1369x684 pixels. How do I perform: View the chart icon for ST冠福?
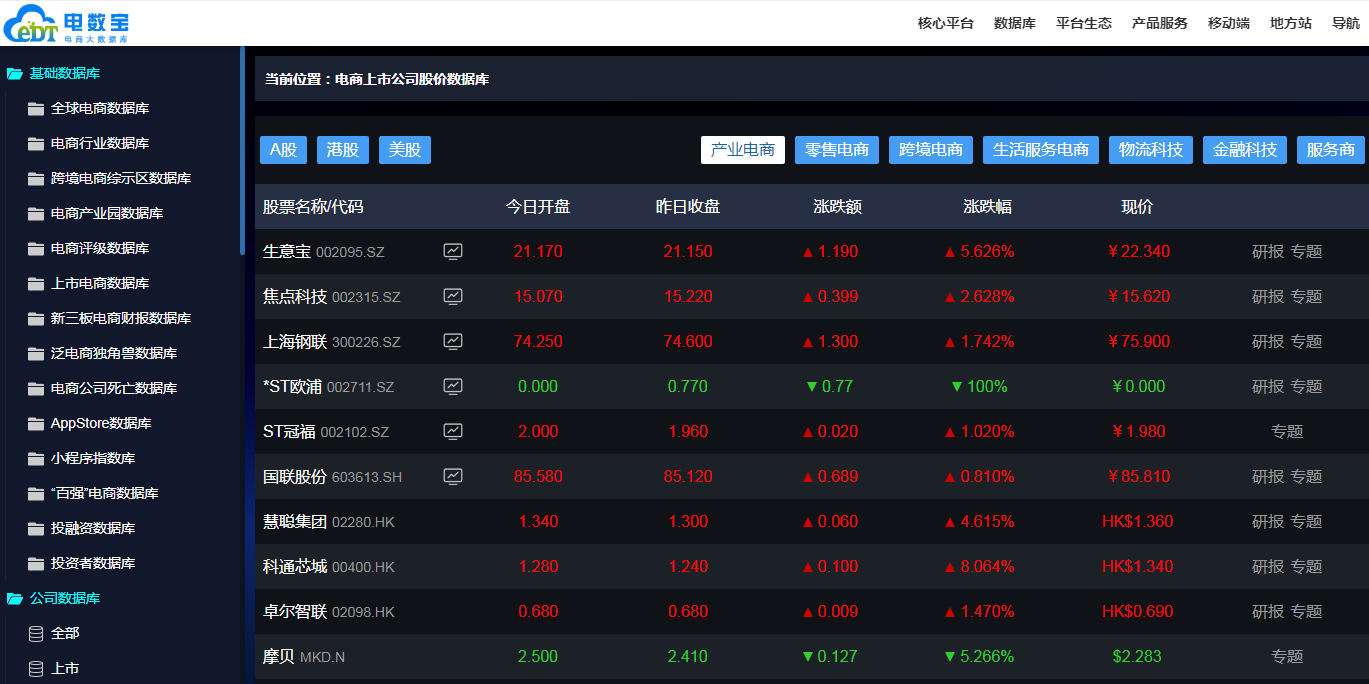(453, 431)
